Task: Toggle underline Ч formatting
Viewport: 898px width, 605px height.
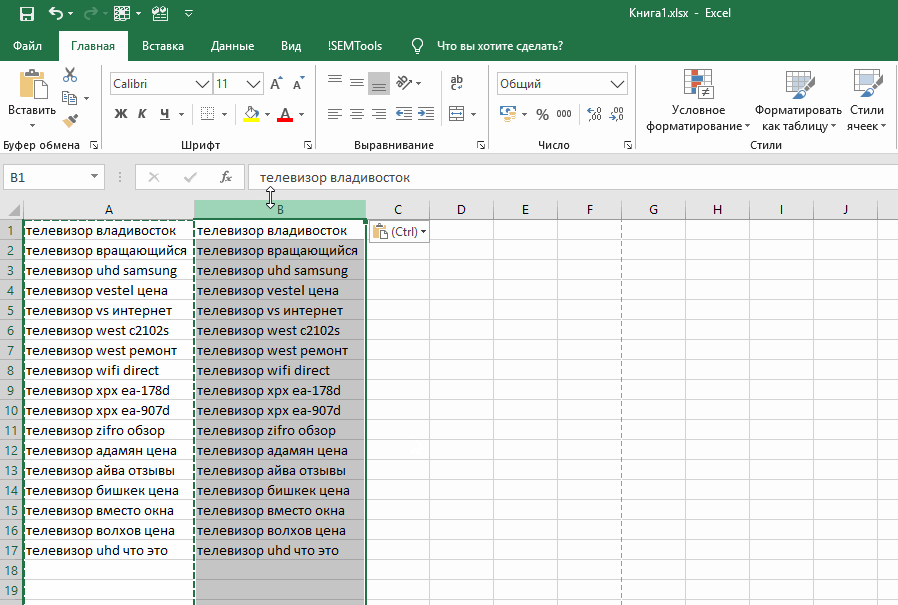Action: 165,113
